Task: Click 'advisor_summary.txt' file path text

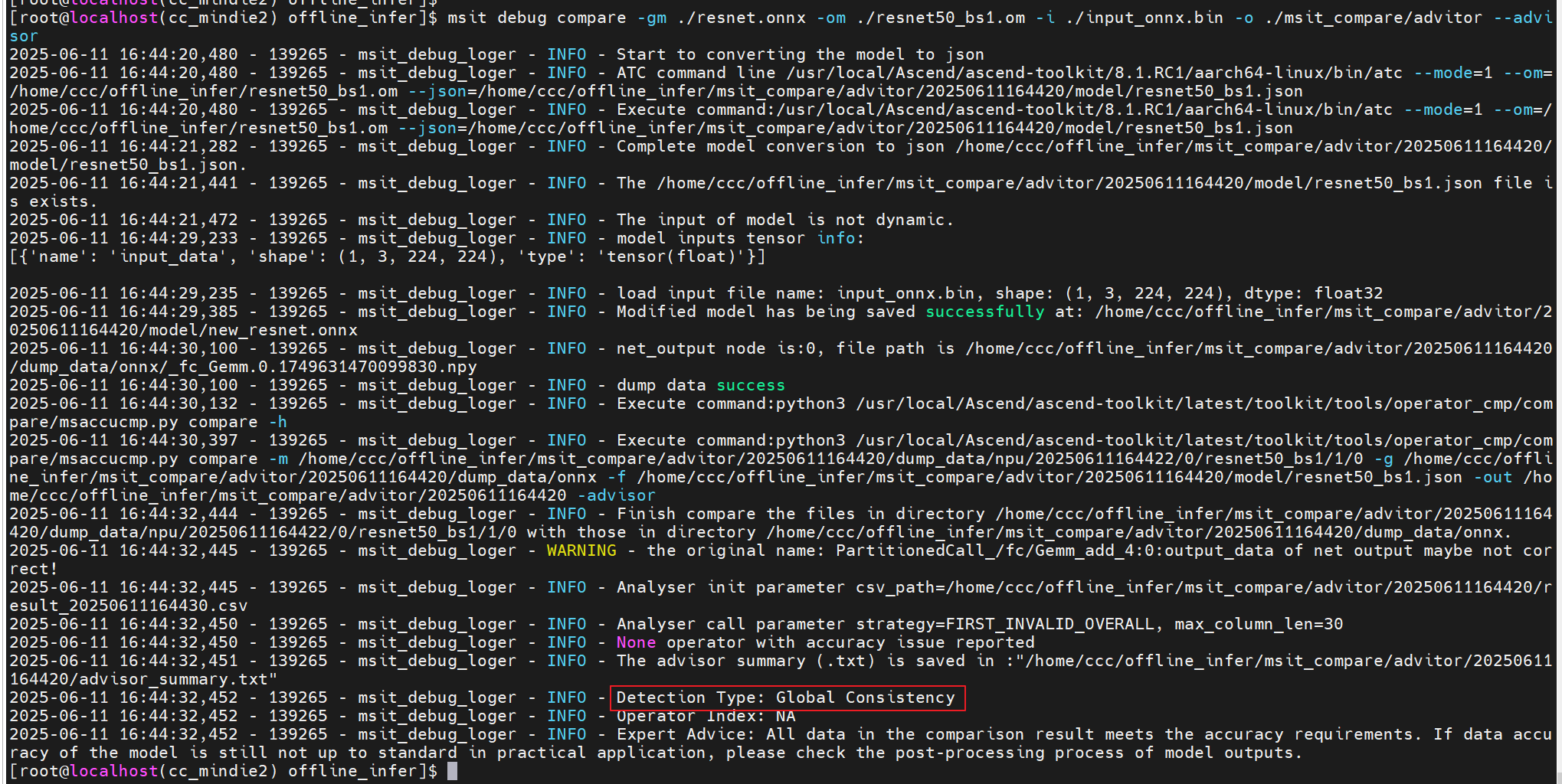Action: (173, 679)
